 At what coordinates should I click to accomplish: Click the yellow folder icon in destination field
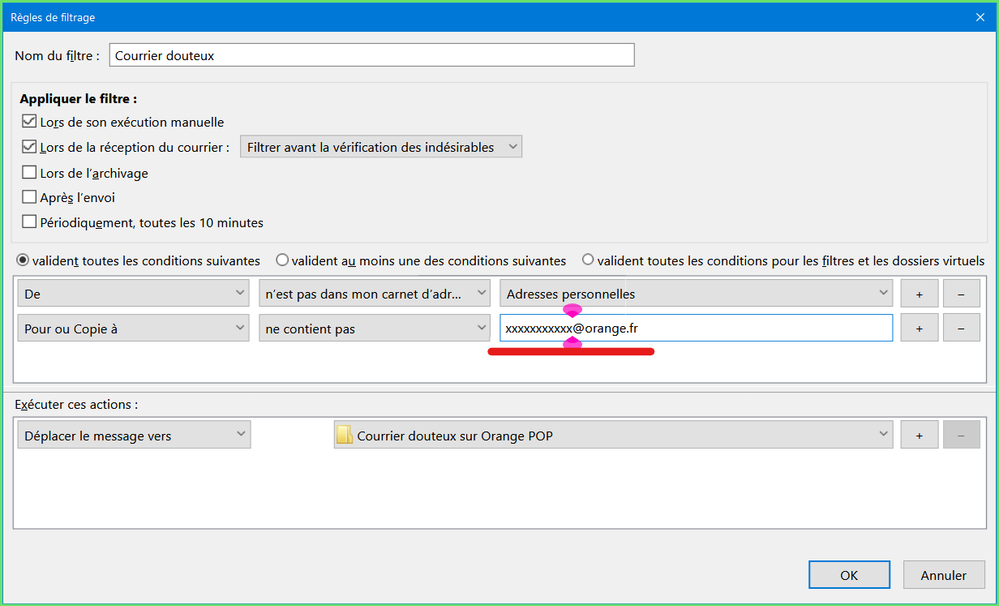click(x=344, y=435)
